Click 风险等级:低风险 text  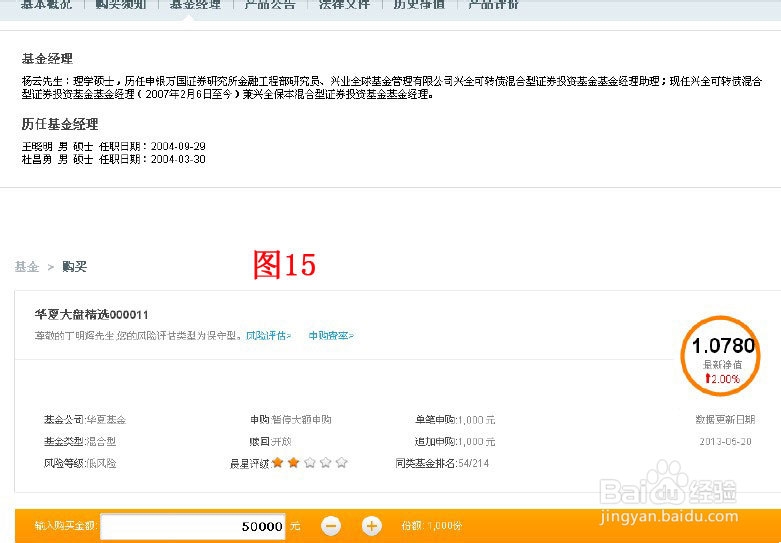pyautogui.click(x=80, y=463)
